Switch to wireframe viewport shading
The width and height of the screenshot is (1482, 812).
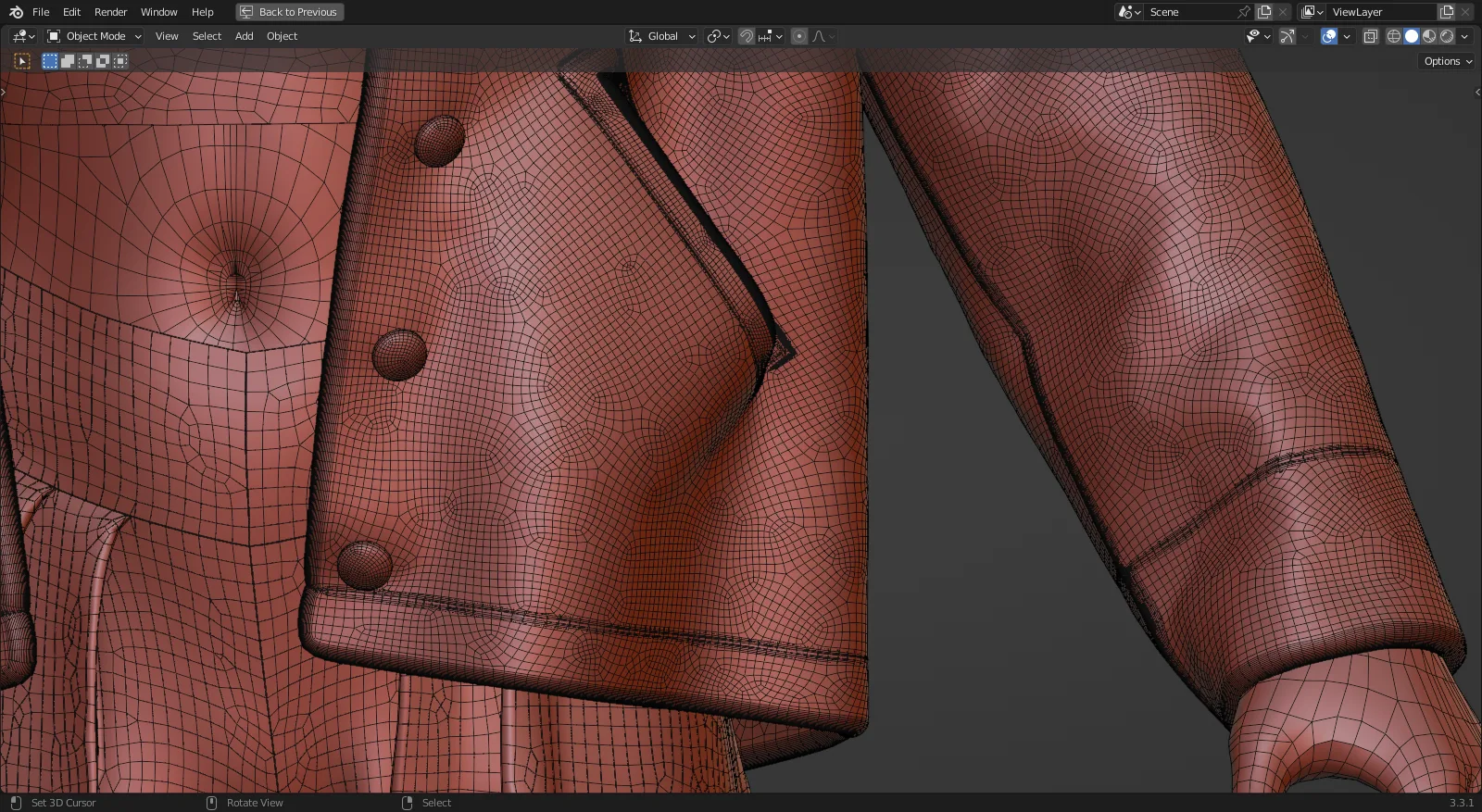pyautogui.click(x=1393, y=36)
